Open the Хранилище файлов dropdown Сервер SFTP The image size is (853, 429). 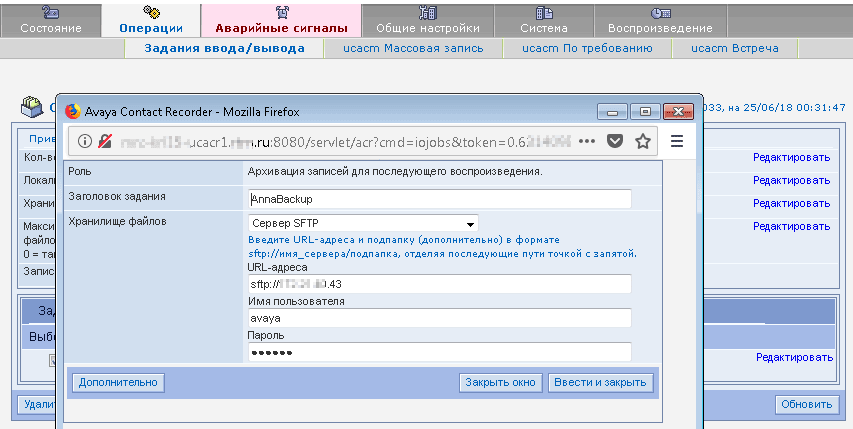363,223
